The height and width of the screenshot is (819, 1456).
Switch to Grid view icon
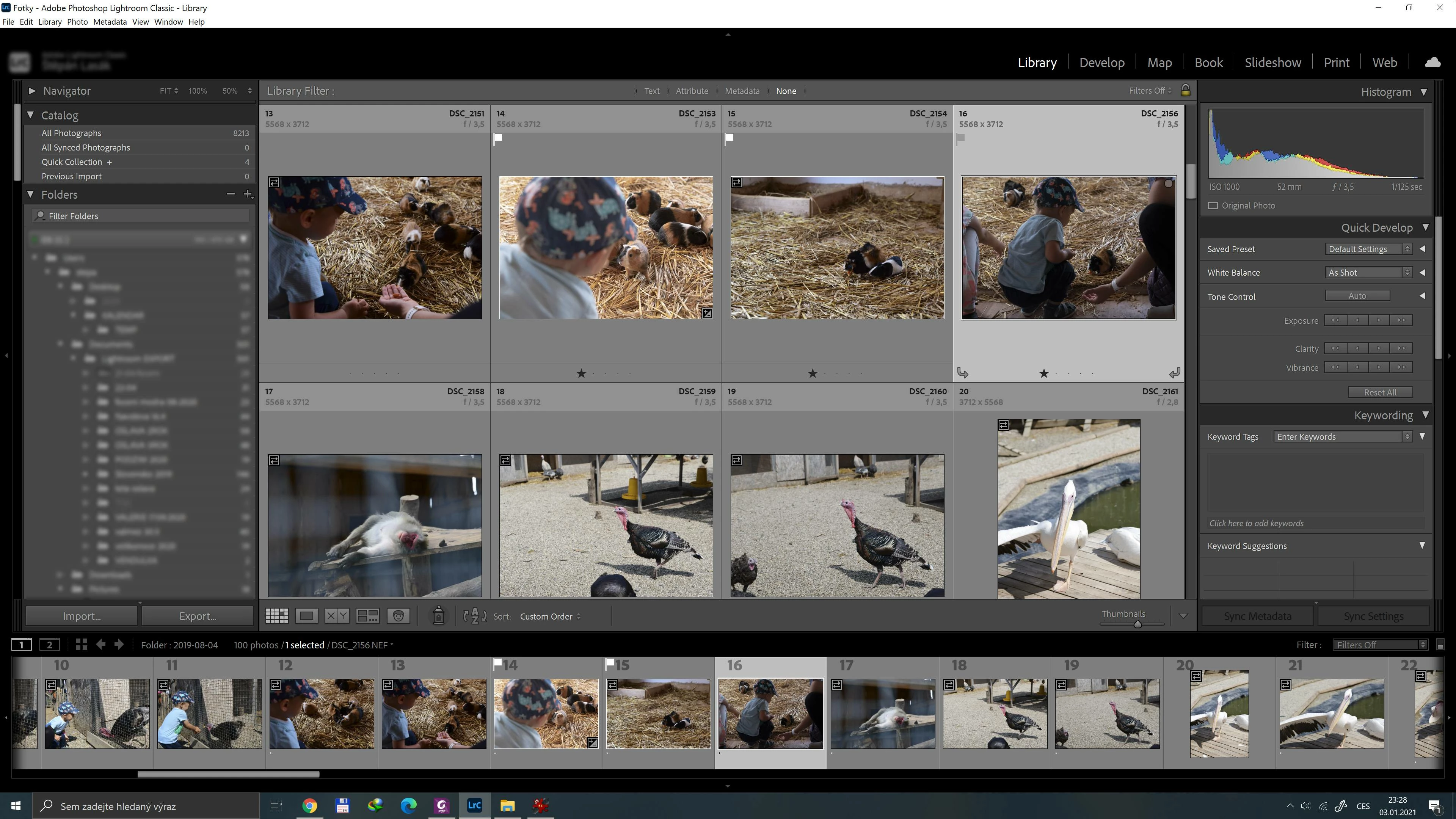tap(277, 616)
